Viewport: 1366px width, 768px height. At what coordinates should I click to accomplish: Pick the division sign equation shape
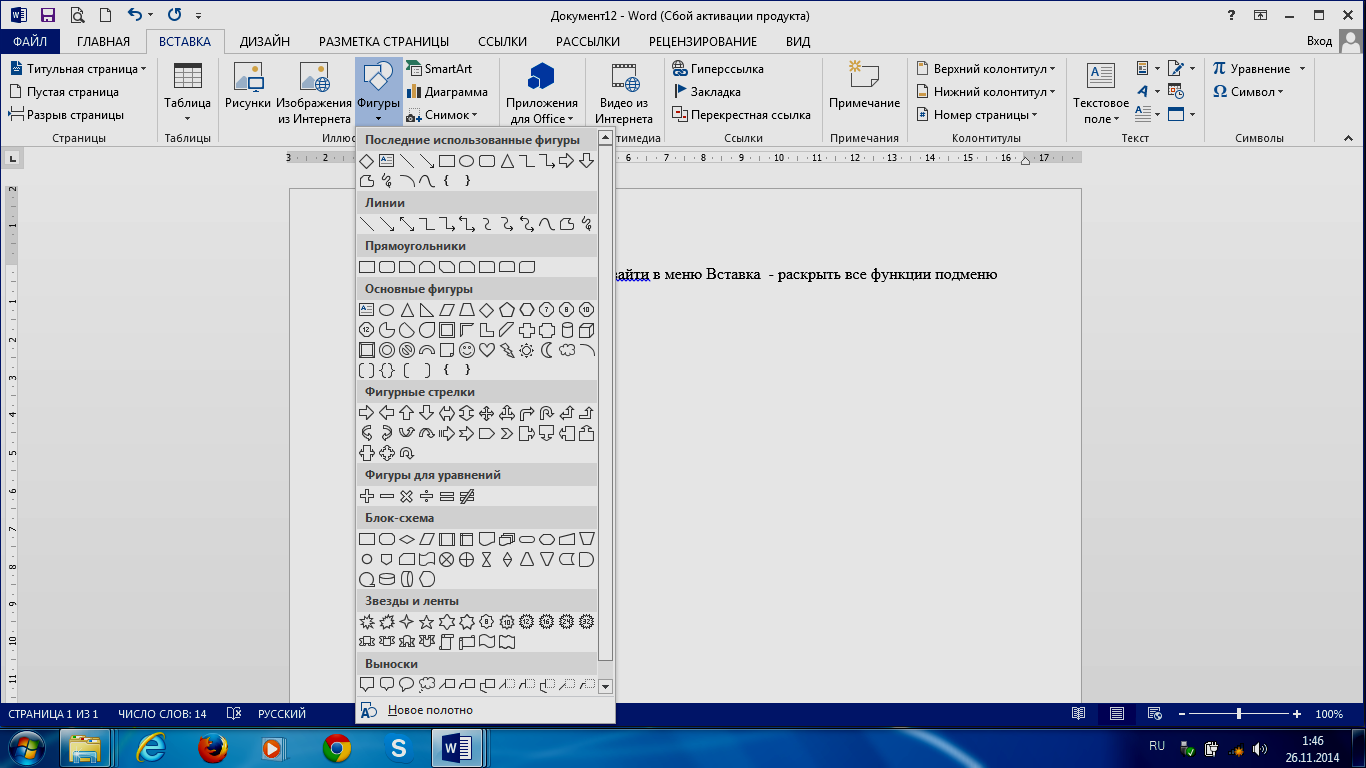(x=427, y=496)
